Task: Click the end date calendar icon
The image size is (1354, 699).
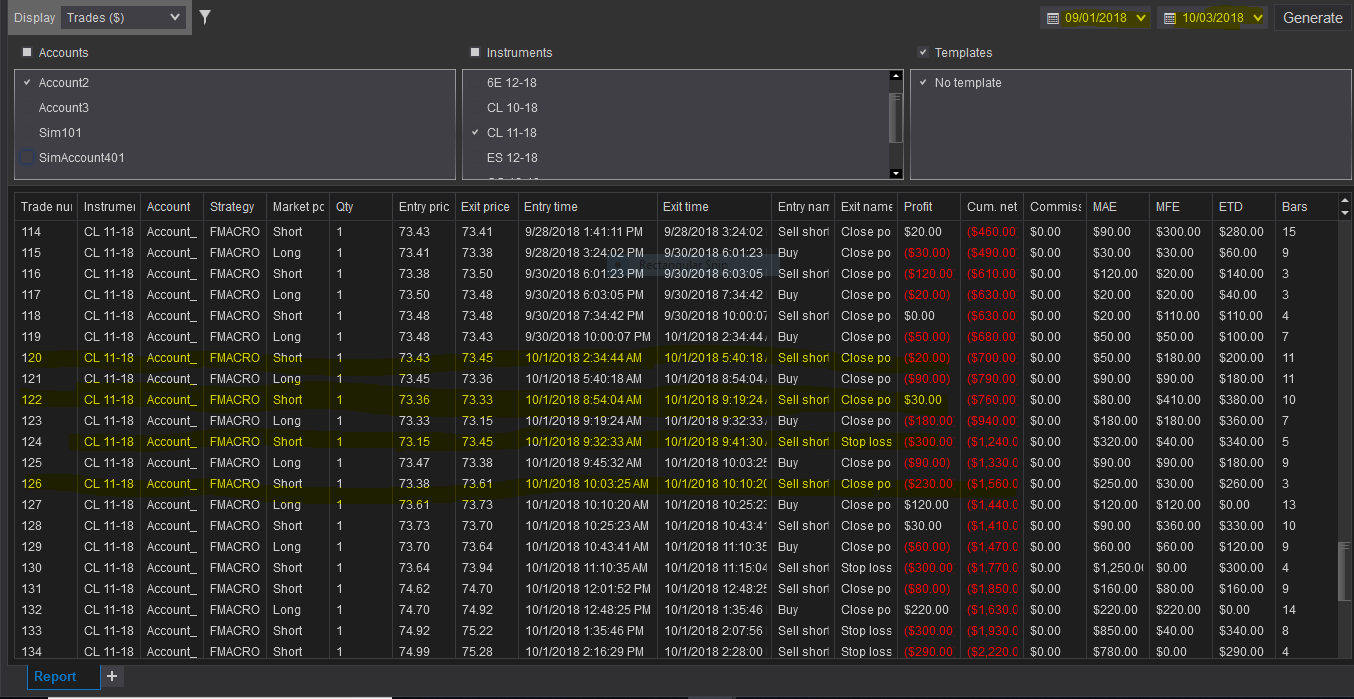Action: [1170, 18]
